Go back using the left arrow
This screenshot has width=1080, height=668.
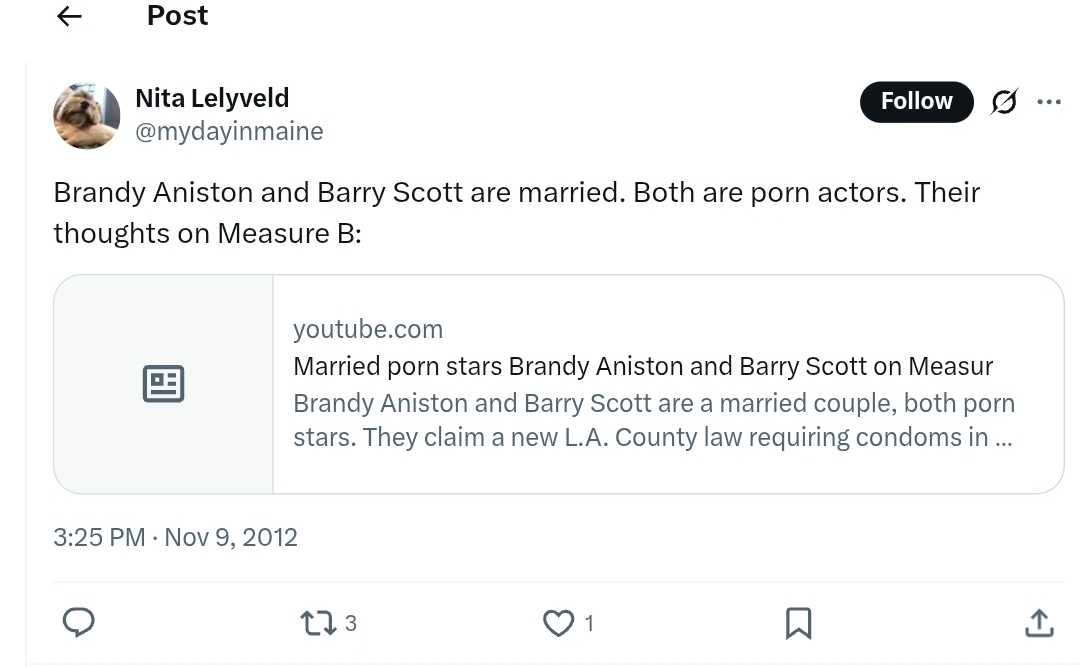coord(69,16)
